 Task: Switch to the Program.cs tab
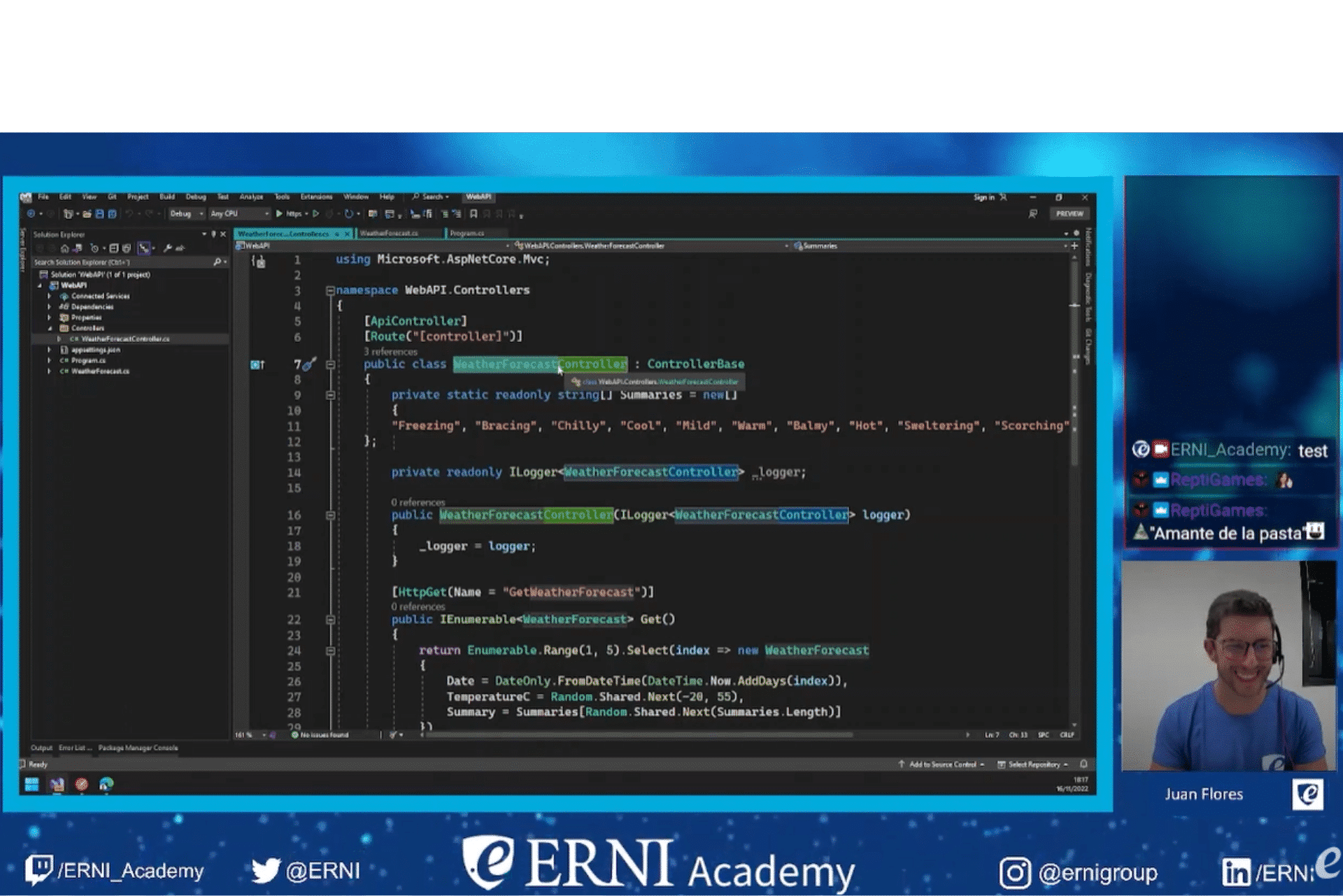click(x=467, y=234)
